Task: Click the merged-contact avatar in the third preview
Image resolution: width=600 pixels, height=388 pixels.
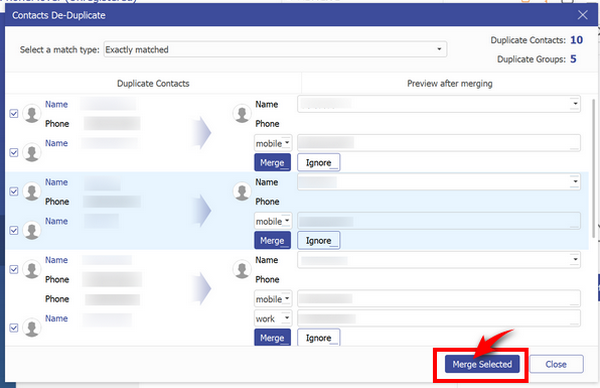Action: [242, 269]
